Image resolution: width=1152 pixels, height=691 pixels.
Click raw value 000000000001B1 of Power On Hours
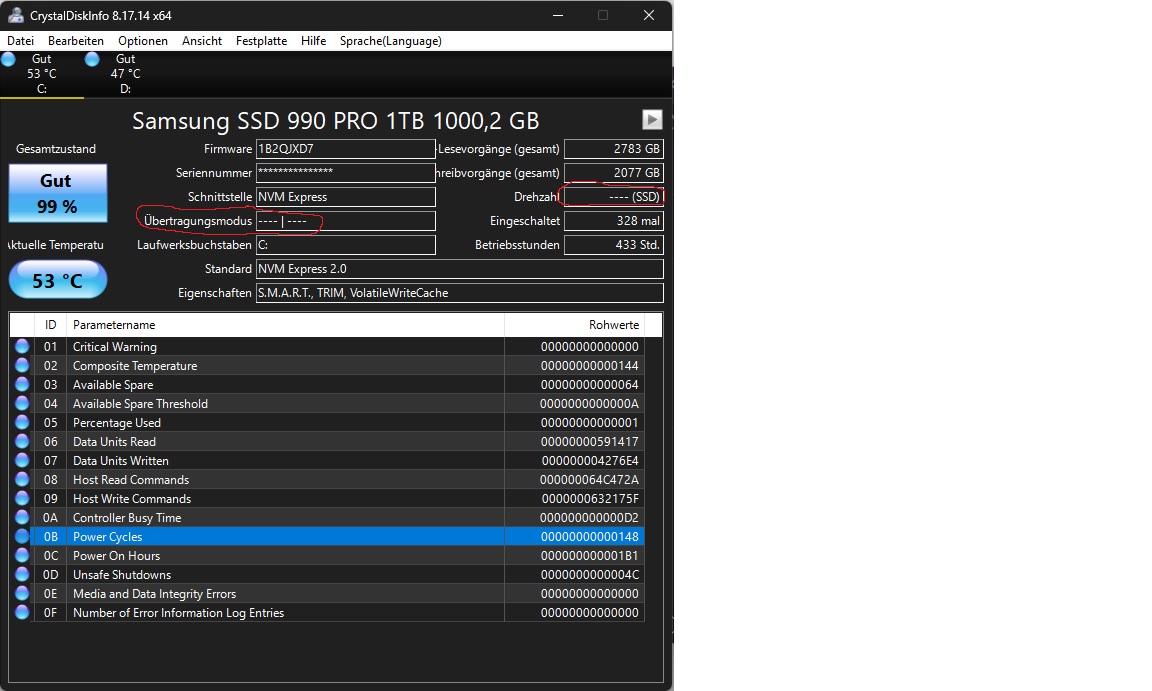tap(589, 556)
